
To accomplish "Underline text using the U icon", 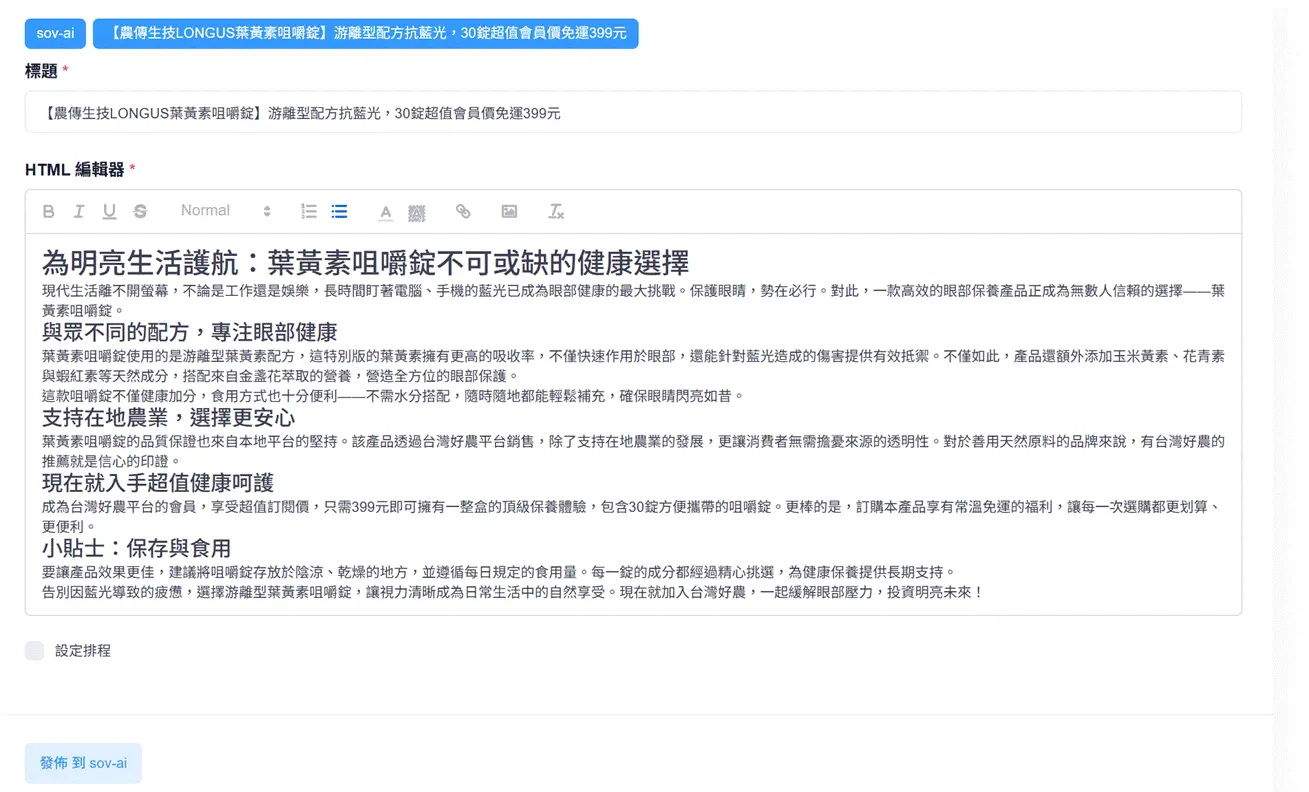I will coord(109,211).
